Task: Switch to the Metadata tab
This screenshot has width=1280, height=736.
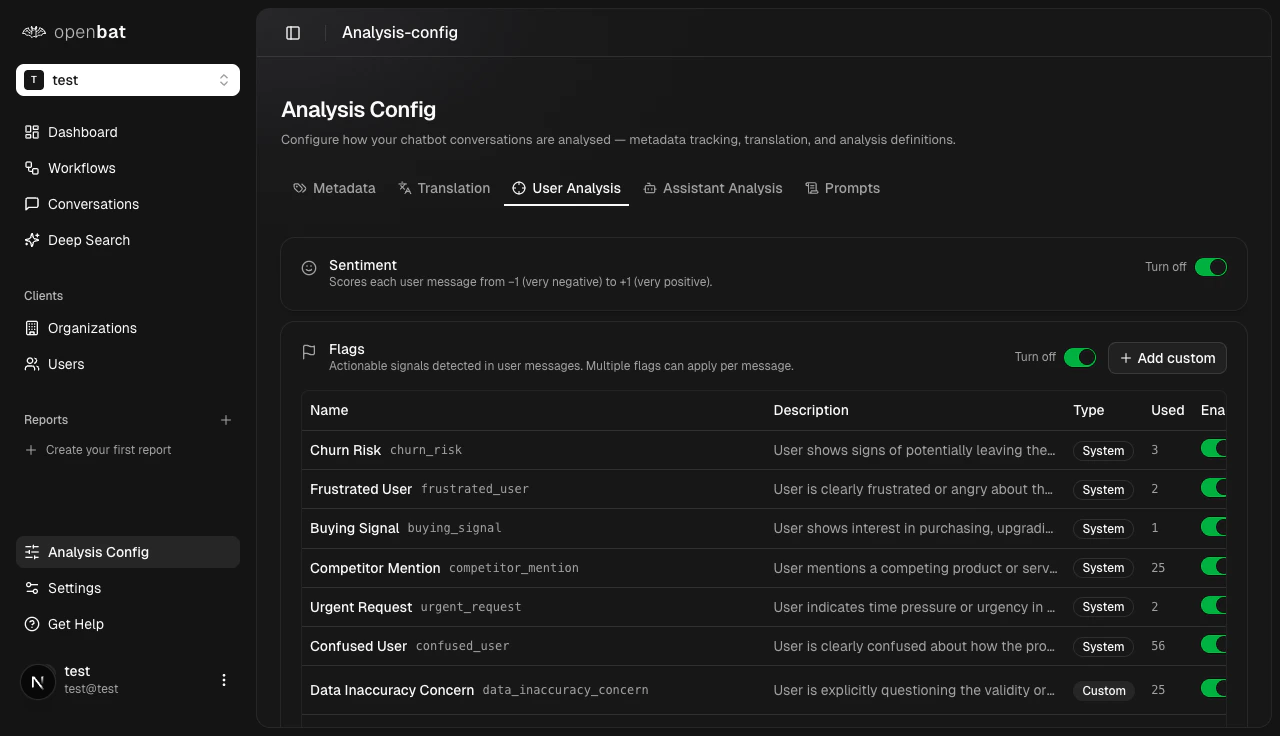Action: point(334,188)
